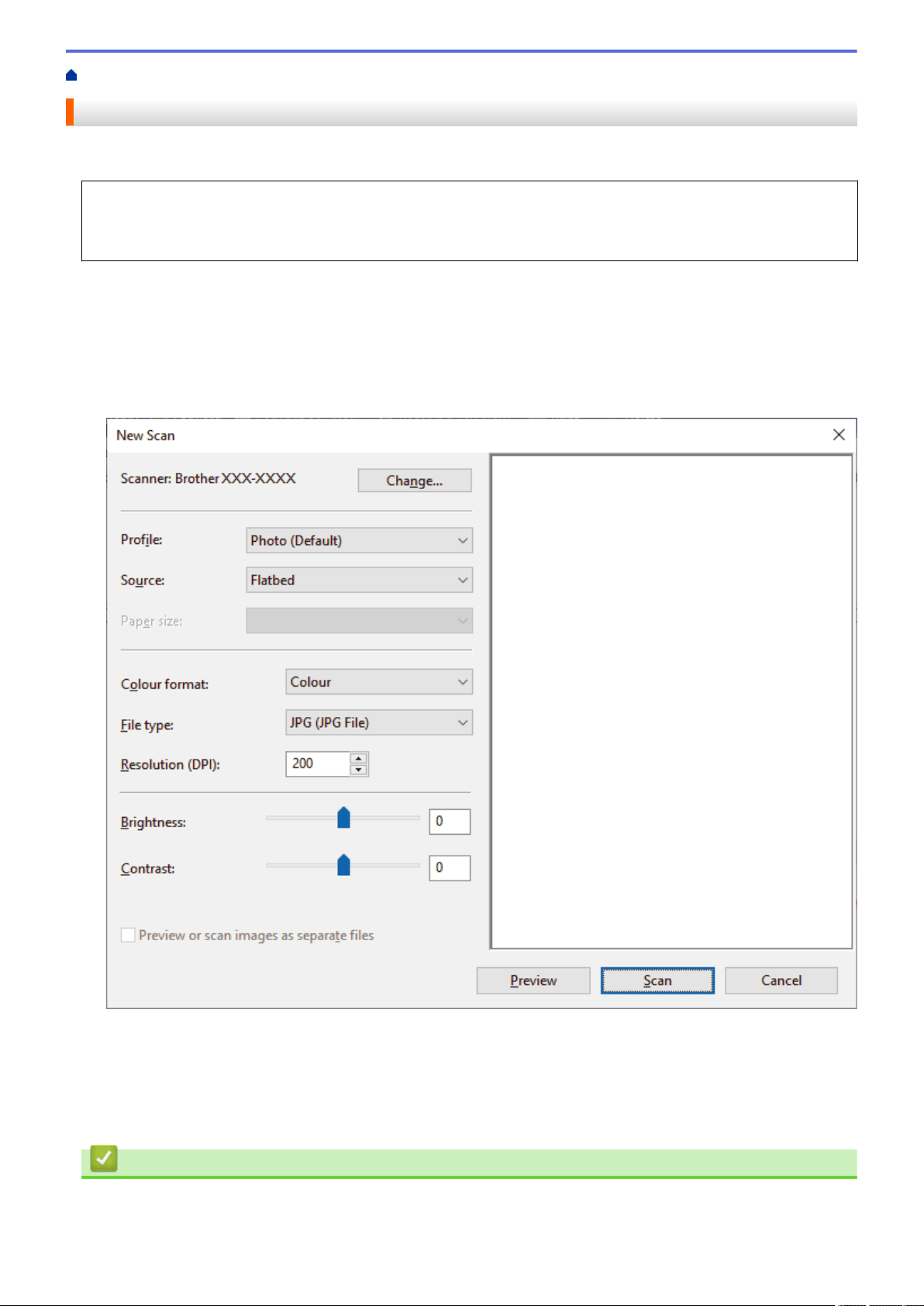
Task: Decrease resolution with the down arrow
Action: point(358,770)
